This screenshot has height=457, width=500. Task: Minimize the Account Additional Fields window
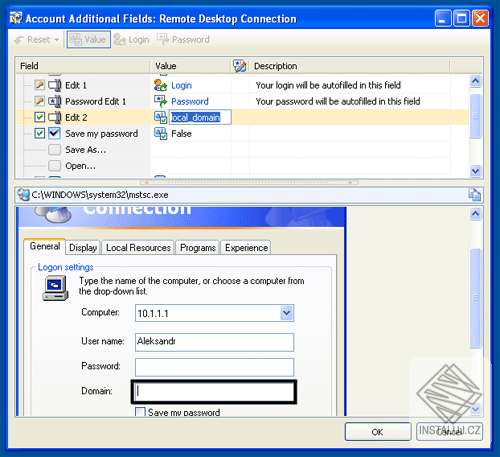tap(443, 18)
